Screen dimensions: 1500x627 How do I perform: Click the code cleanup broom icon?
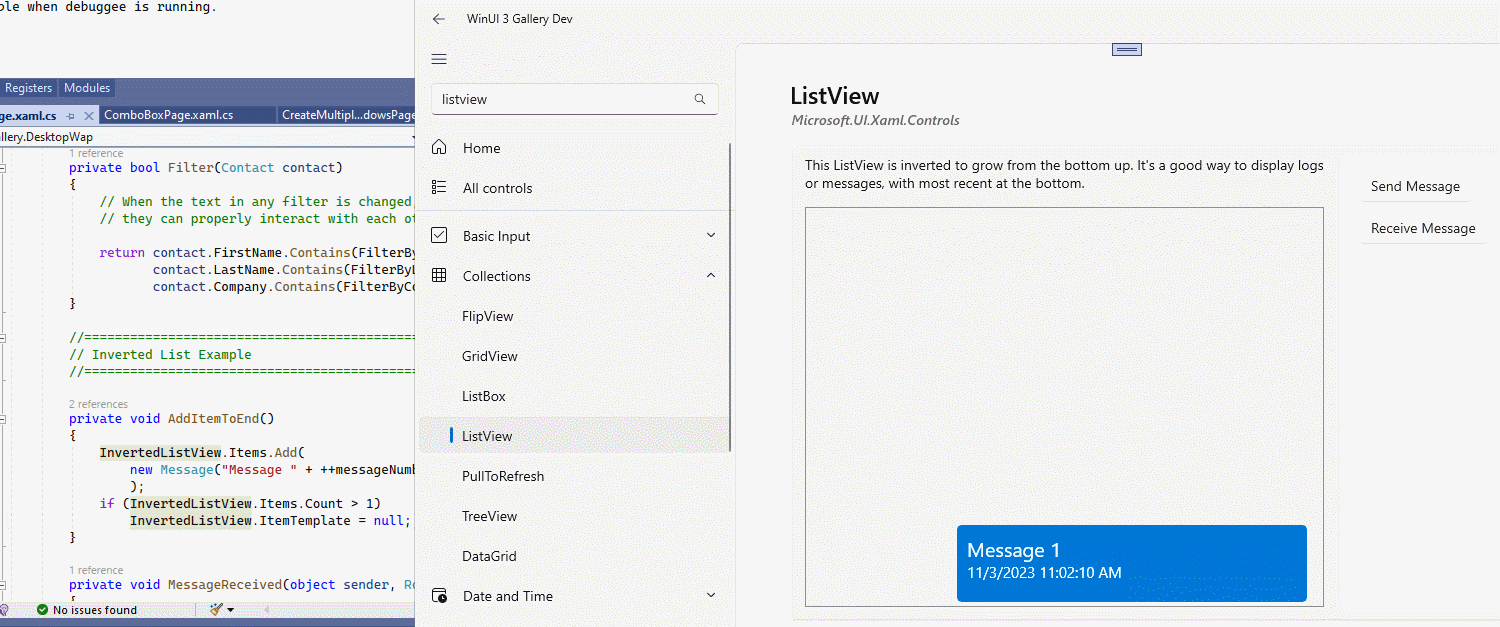216,609
